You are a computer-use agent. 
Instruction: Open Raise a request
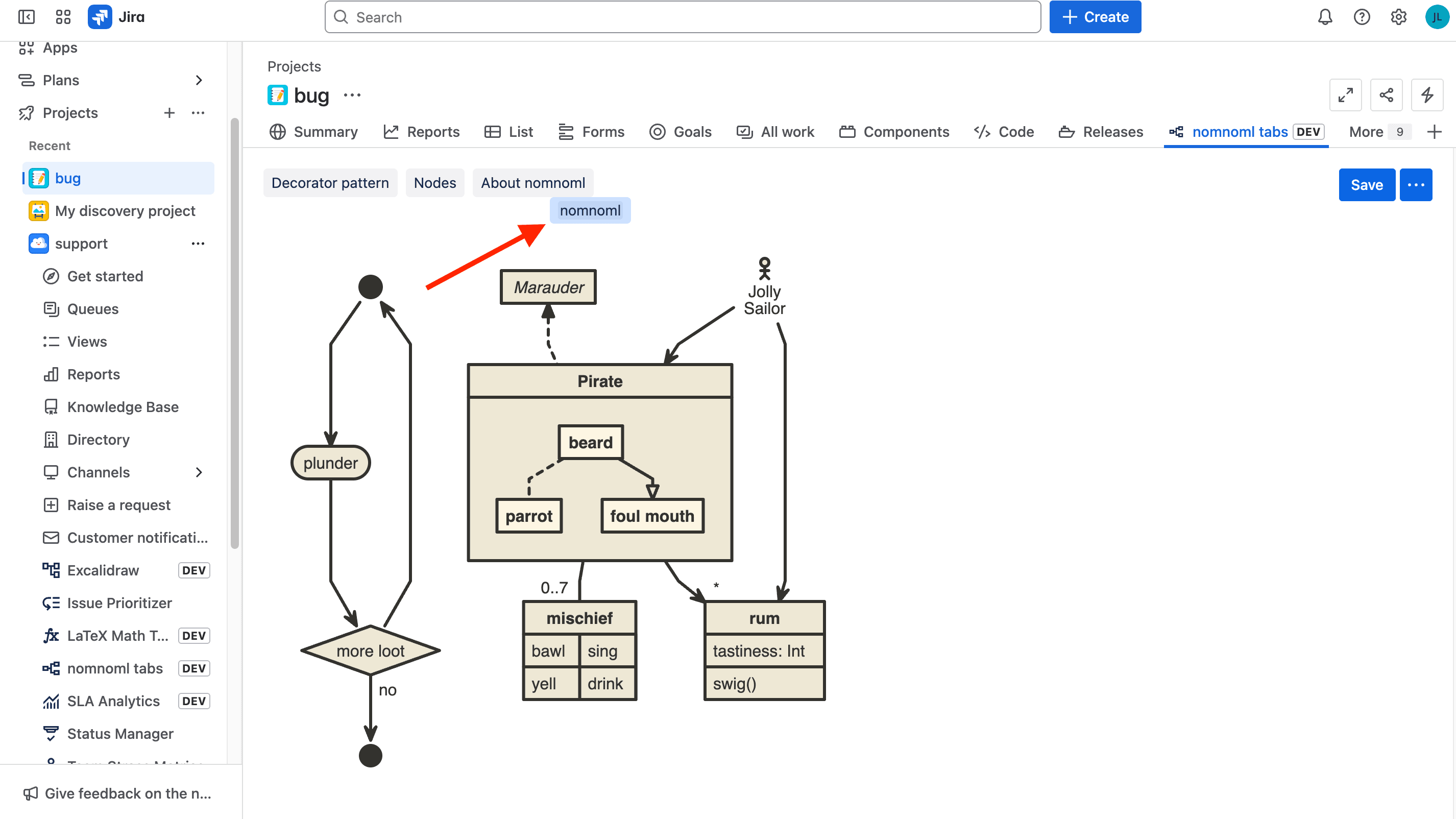click(x=118, y=505)
